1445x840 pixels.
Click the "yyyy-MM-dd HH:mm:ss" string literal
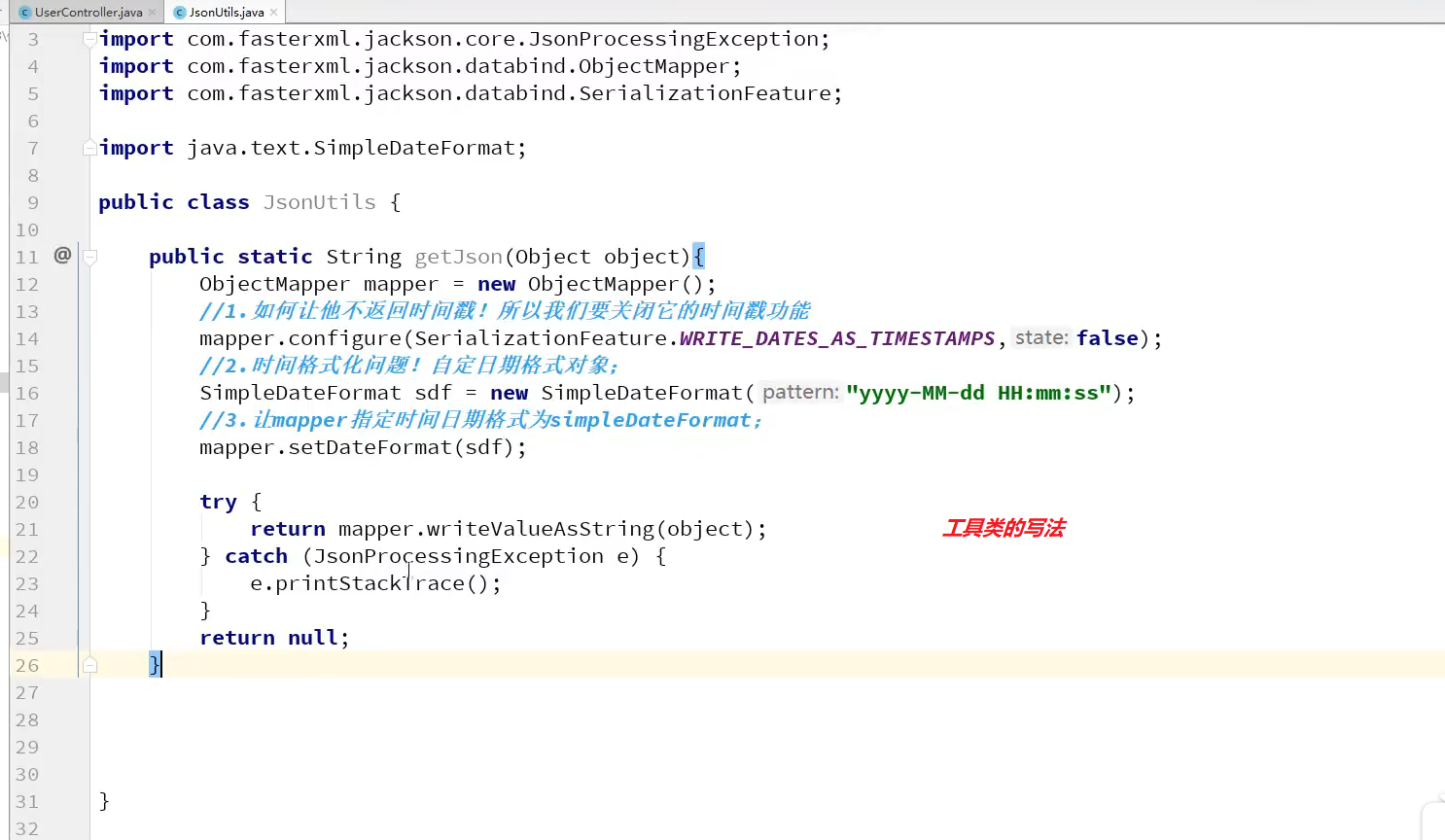click(x=979, y=393)
